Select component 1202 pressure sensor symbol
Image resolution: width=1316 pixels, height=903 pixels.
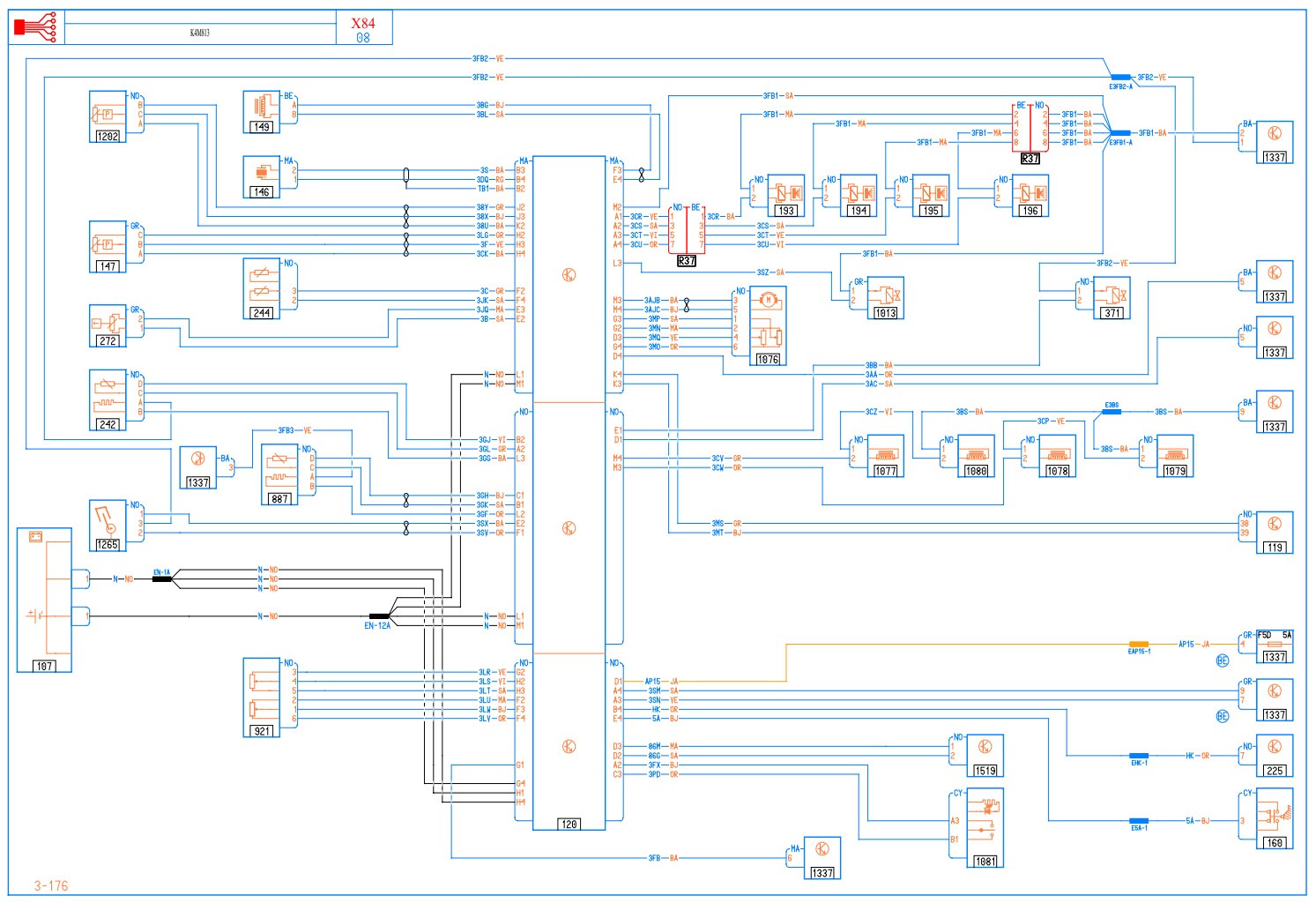pyautogui.click(x=108, y=116)
